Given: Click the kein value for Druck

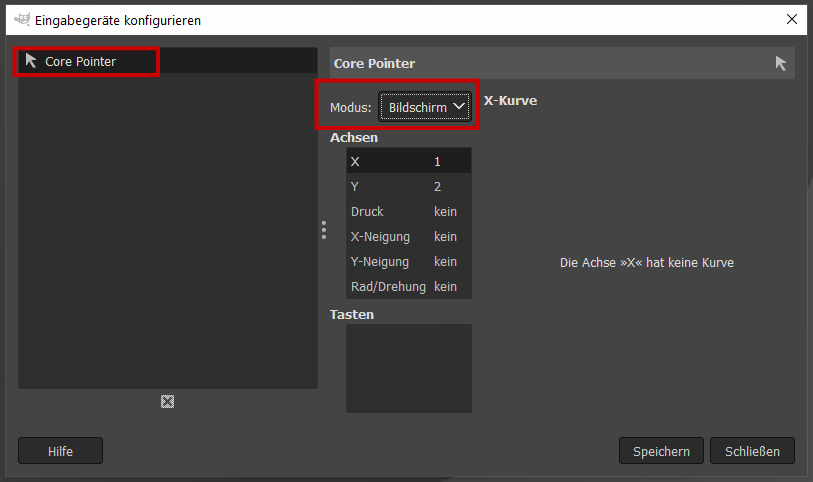Looking at the screenshot, I should pos(445,211).
